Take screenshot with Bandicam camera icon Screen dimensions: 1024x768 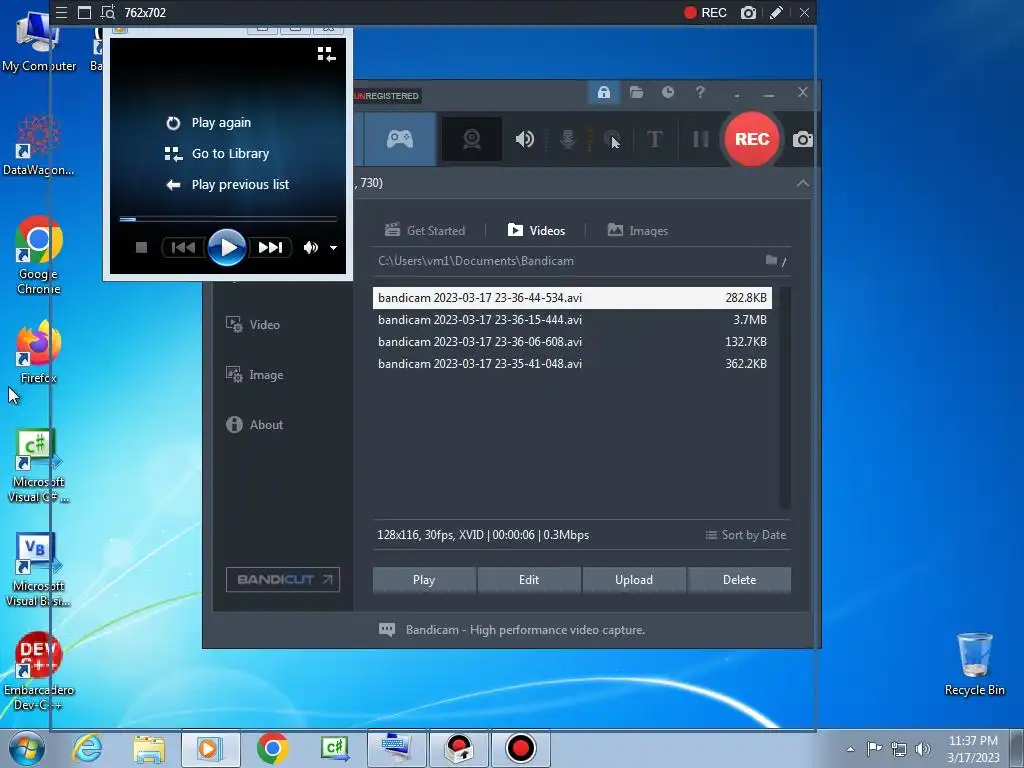click(x=802, y=139)
